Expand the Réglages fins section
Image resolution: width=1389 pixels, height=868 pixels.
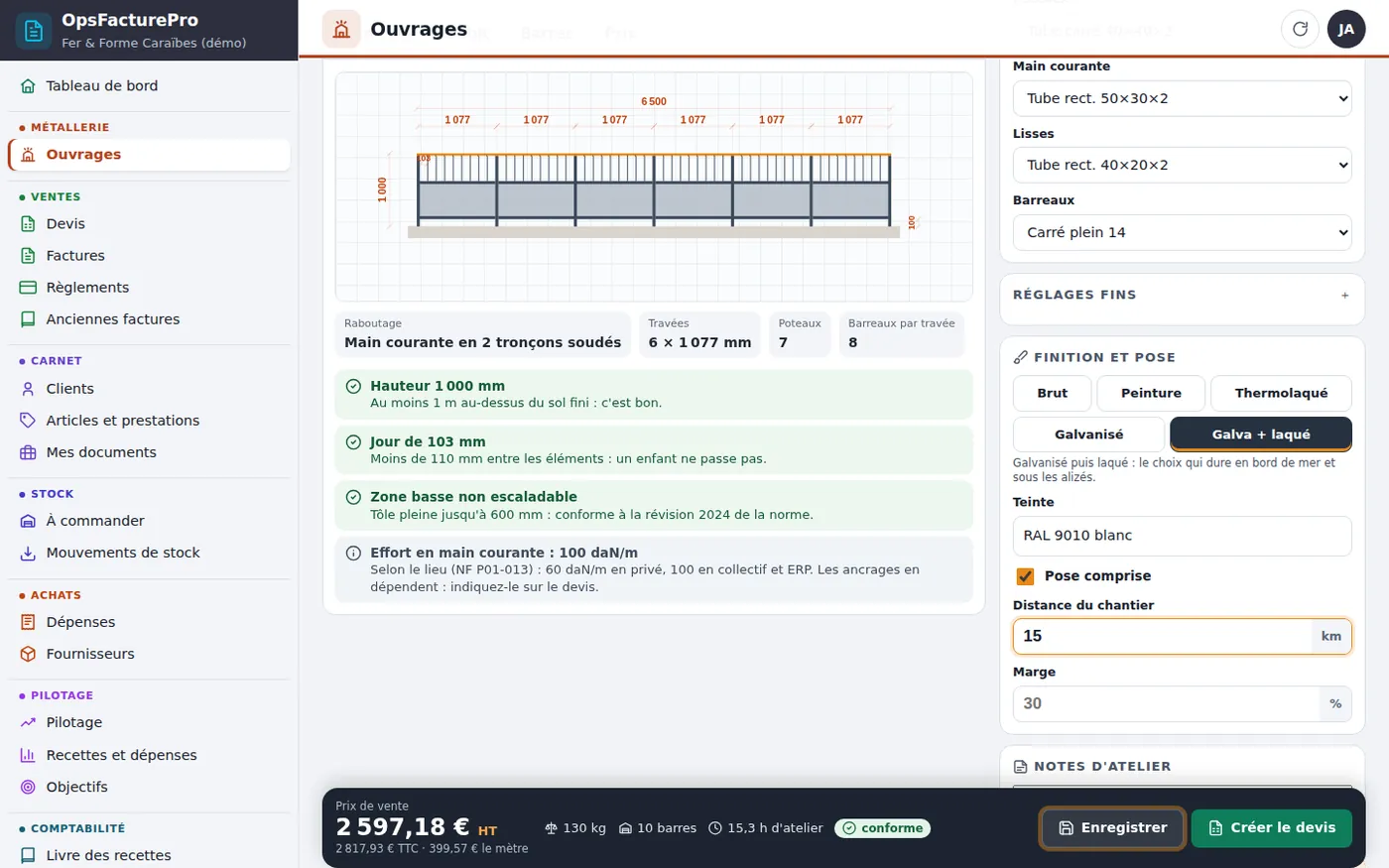[1182, 295]
